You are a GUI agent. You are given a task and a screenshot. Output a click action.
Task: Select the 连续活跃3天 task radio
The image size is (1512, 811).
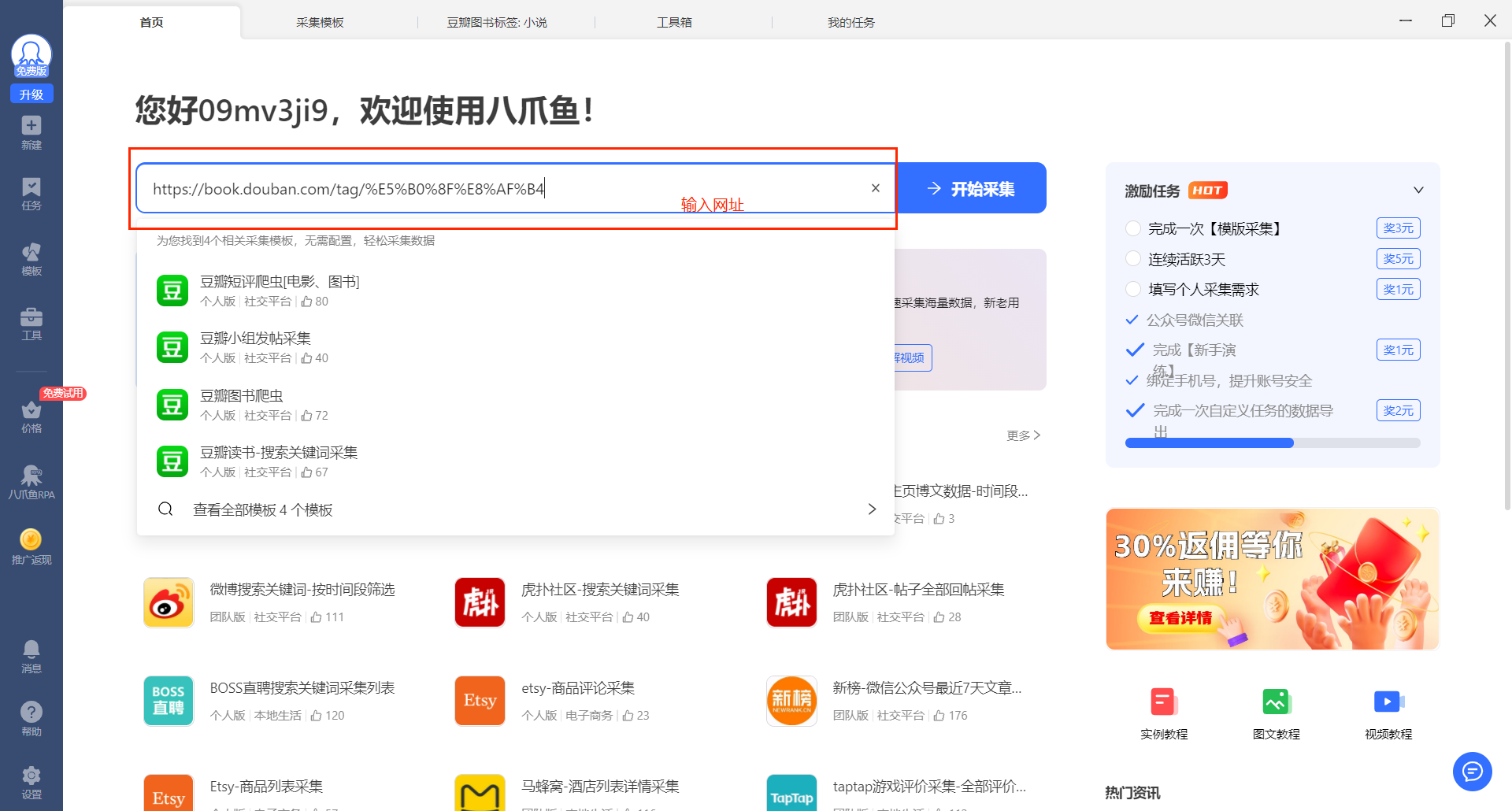coord(1133,258)
